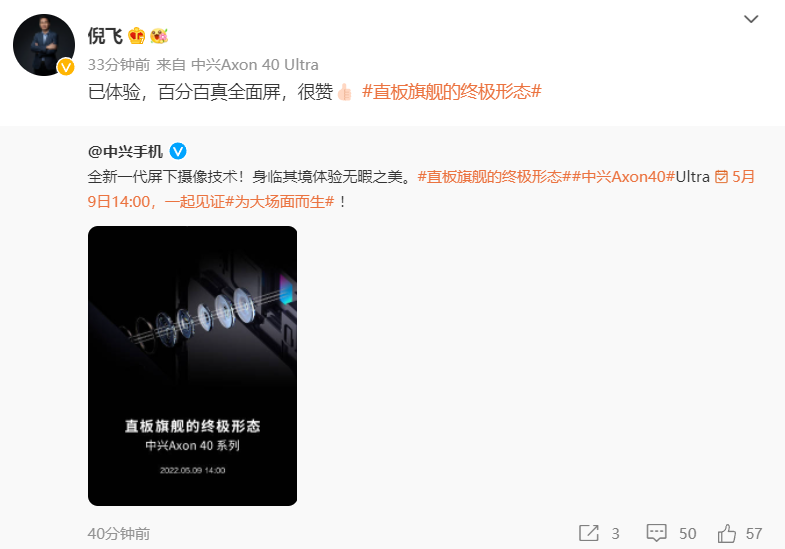Viewport: 785px width, 549px height.
Task: Open hashtag #直板旗舰的终极形态# in top post
Action: tap(452, 92)
